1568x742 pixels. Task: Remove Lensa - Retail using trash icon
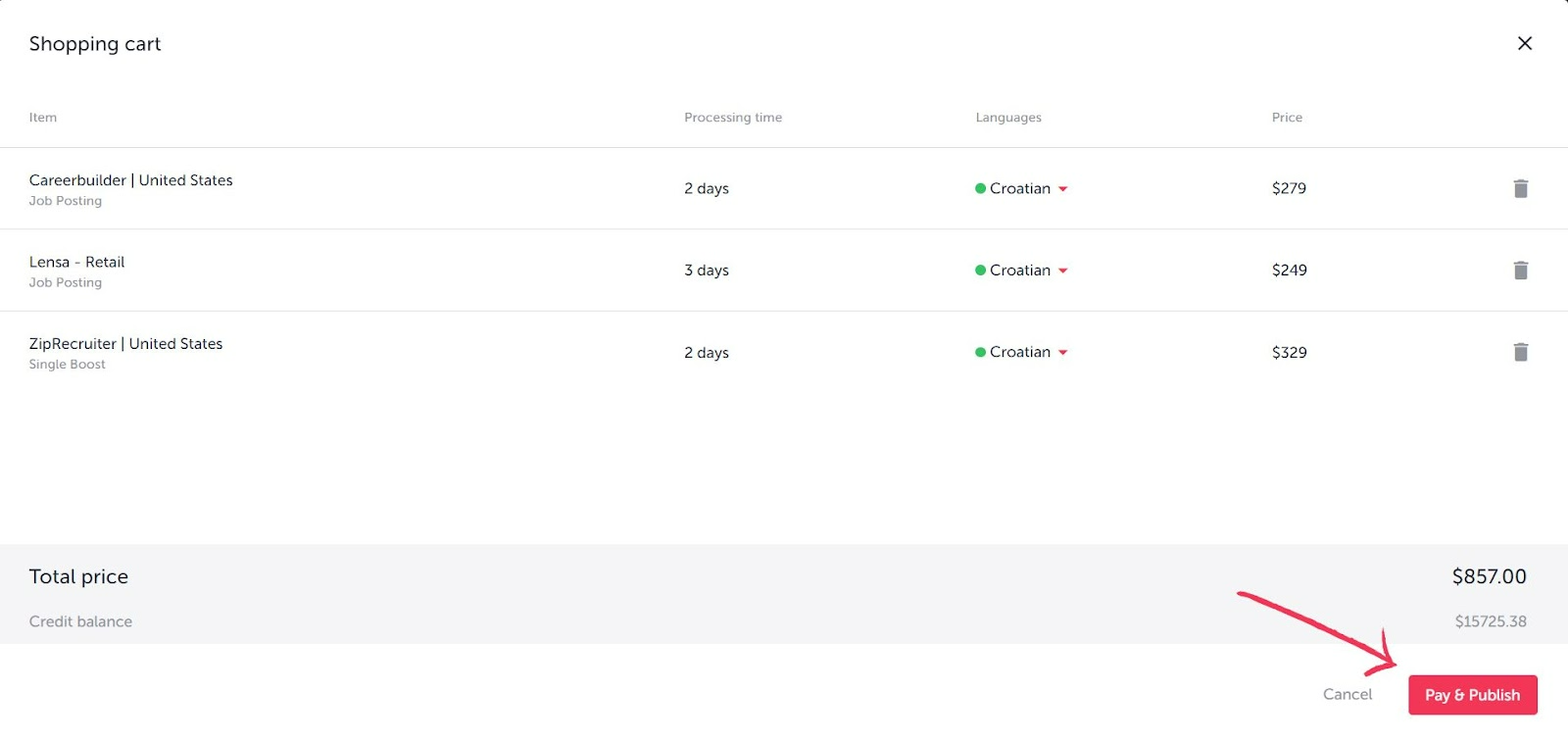point(1520,271)
